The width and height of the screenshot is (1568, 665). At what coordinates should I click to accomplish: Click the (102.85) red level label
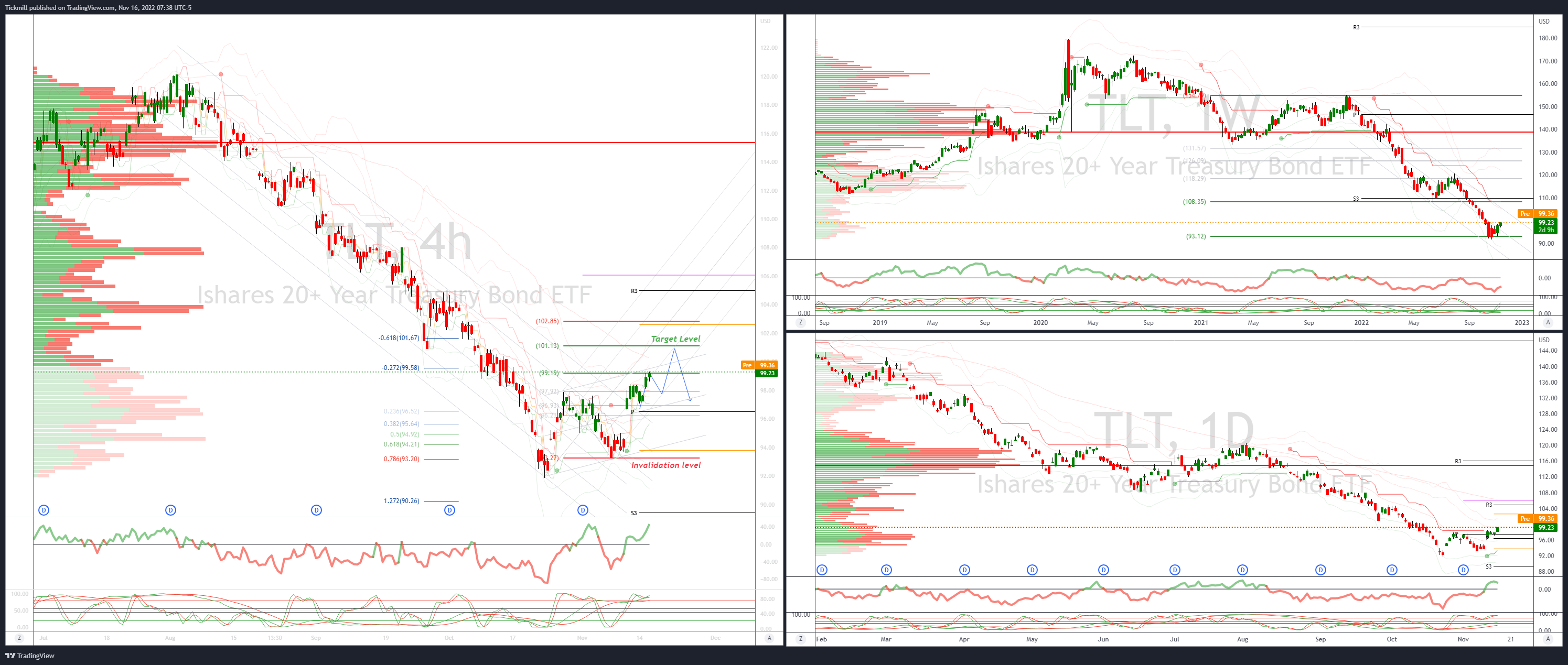pos(547,321)
